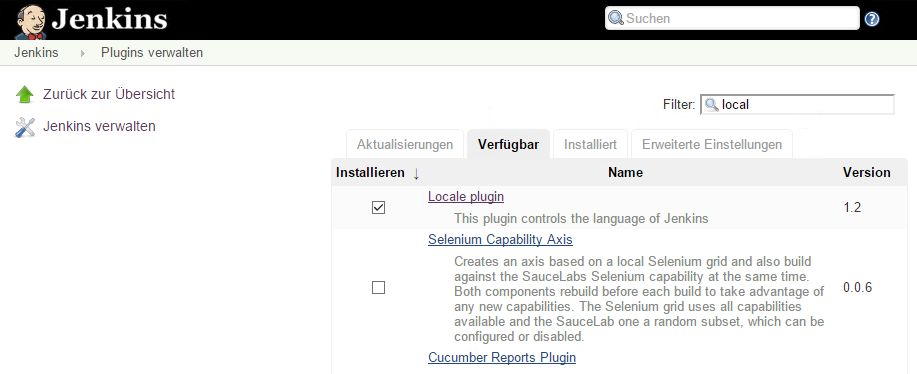Click the 'Filter:' label
The height and width of the screenshot is (374, 917).
[679, 105]
